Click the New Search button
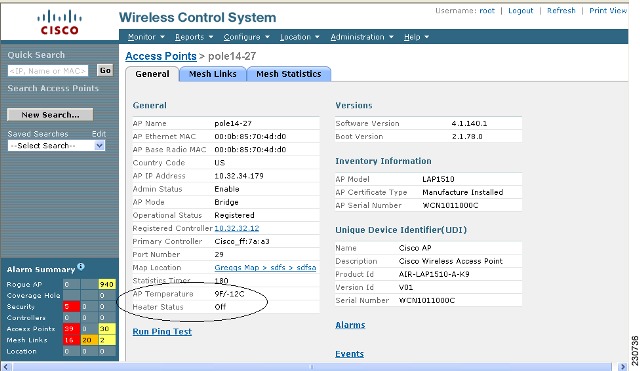 pyautogui.click(x=50, y=115)
